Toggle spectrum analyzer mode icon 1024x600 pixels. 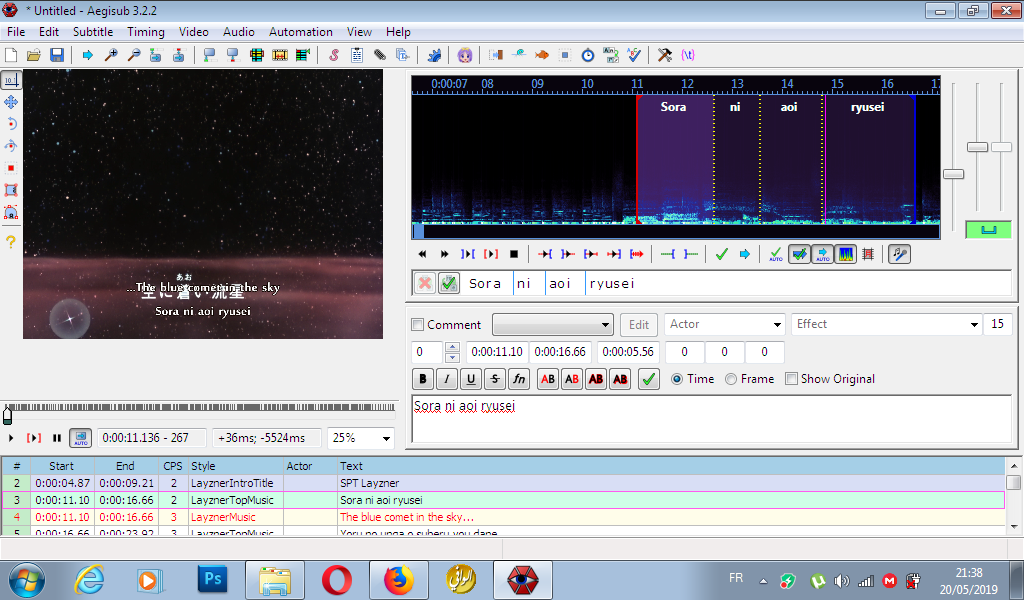[845, 254]
